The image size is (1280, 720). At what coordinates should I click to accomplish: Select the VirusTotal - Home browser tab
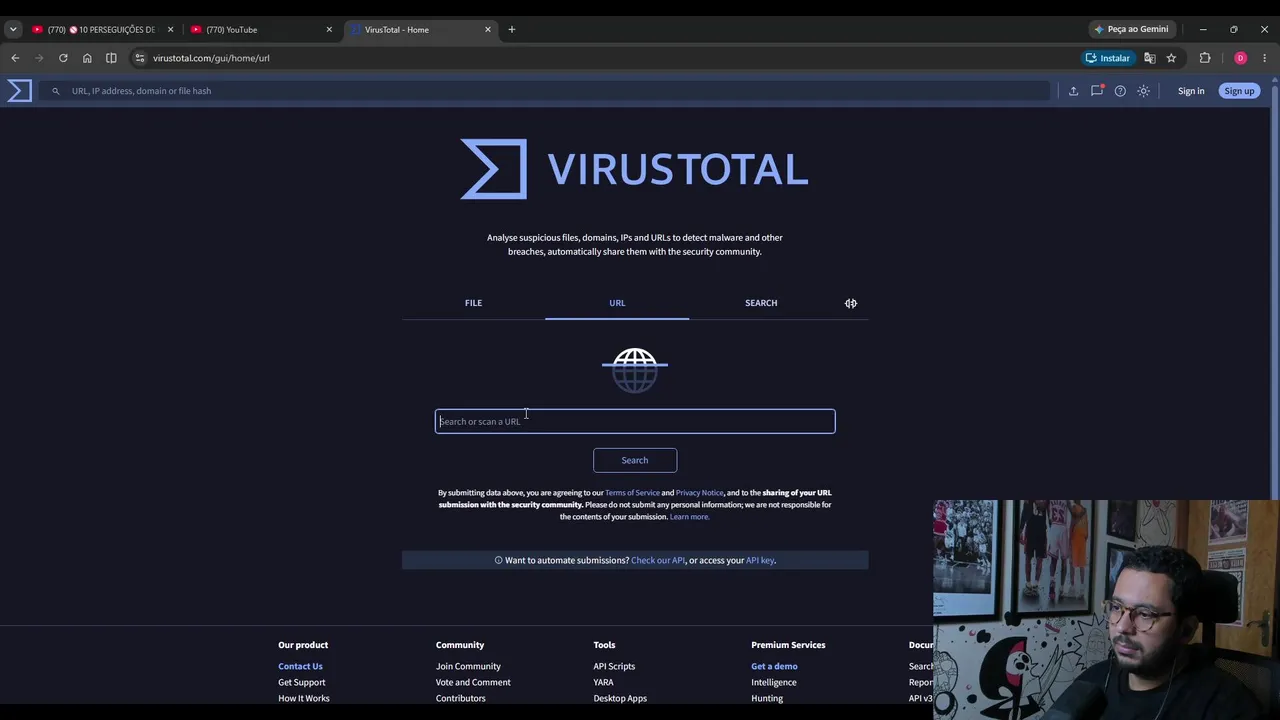coord(421,30)
